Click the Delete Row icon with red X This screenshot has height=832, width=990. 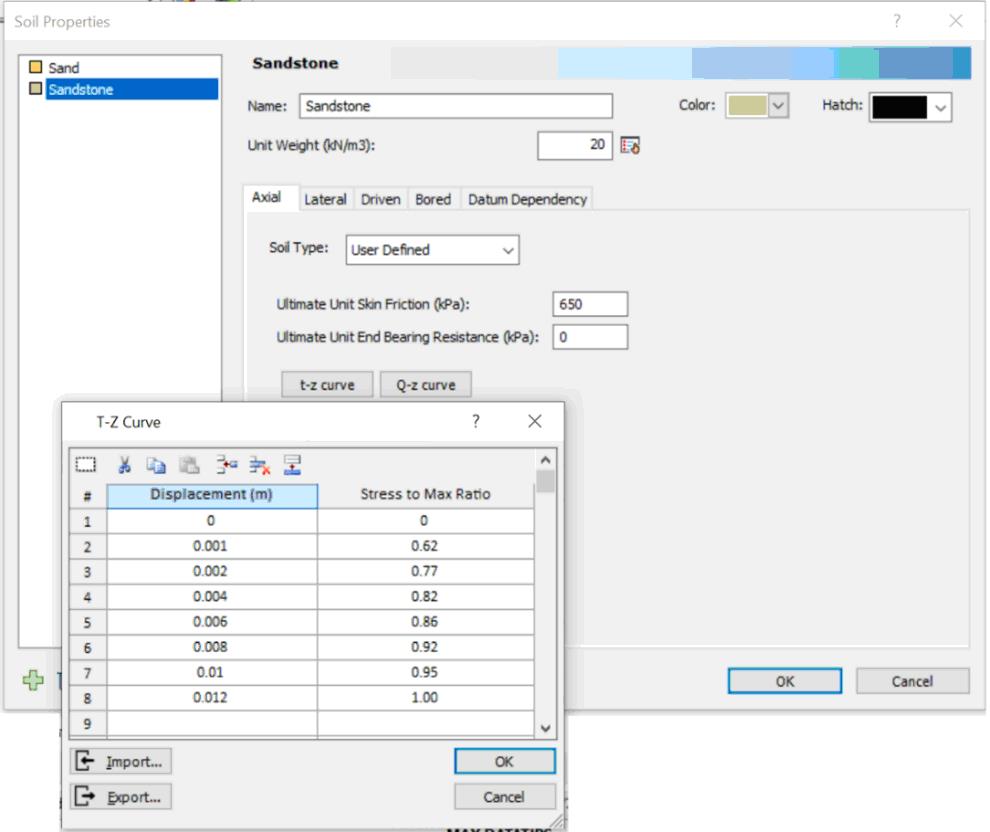(260, 465)
